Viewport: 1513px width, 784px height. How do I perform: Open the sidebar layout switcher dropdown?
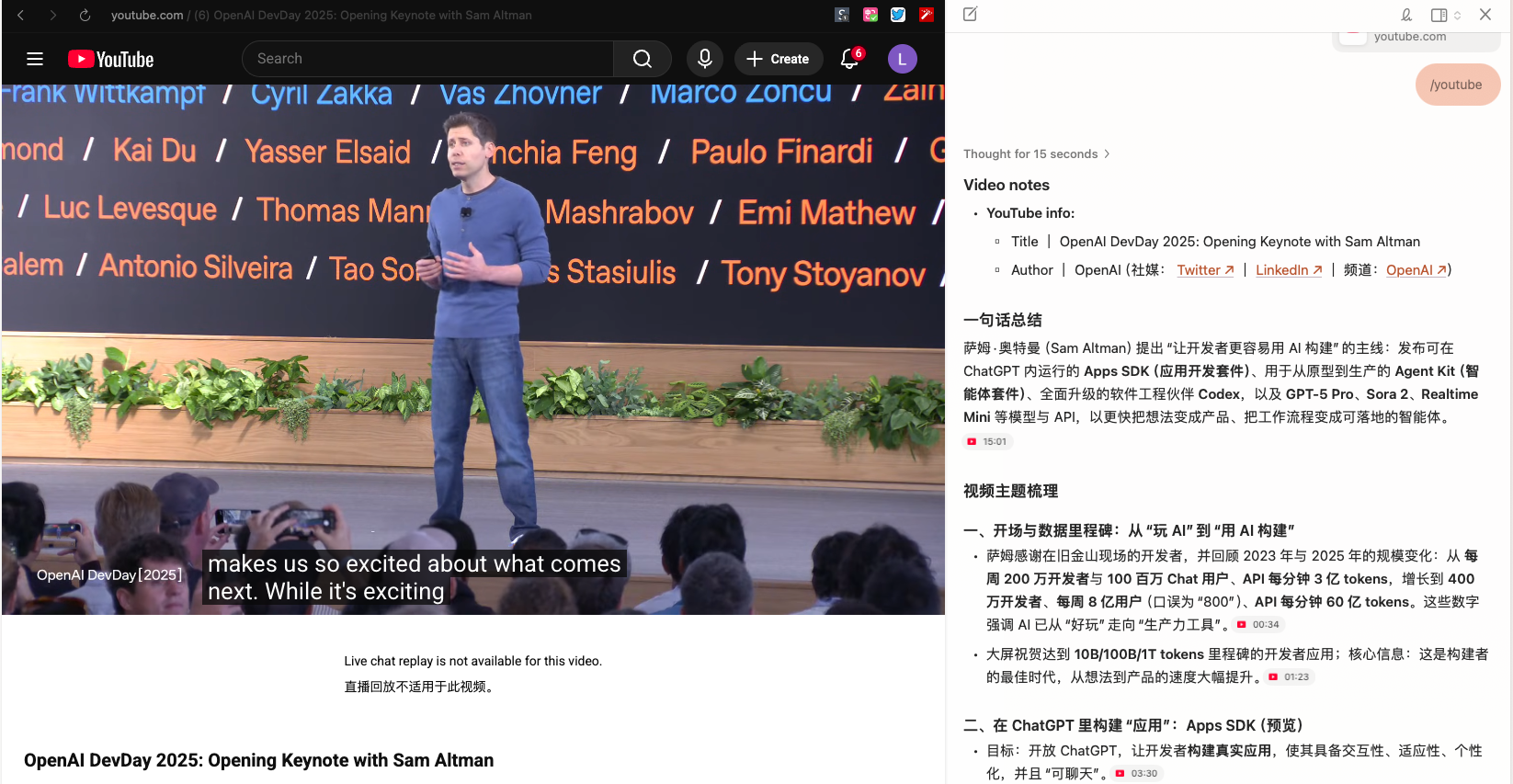[1445, 15]
